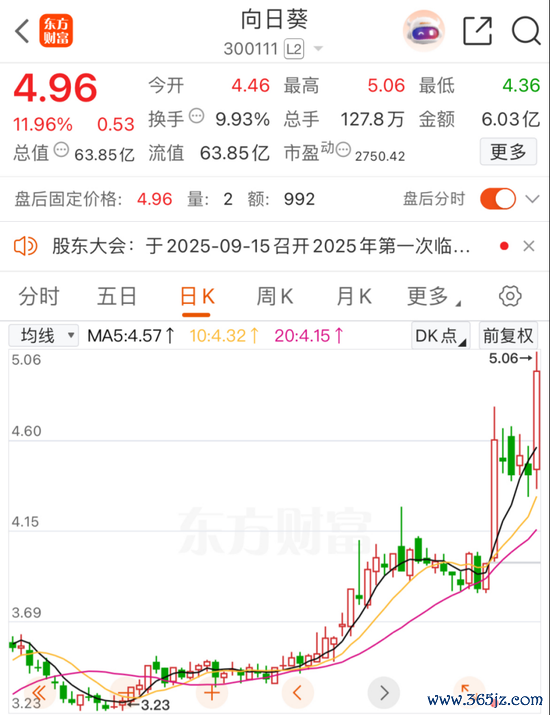Open the search magnifier icon
550x715 pixels.
pos(526,31)
